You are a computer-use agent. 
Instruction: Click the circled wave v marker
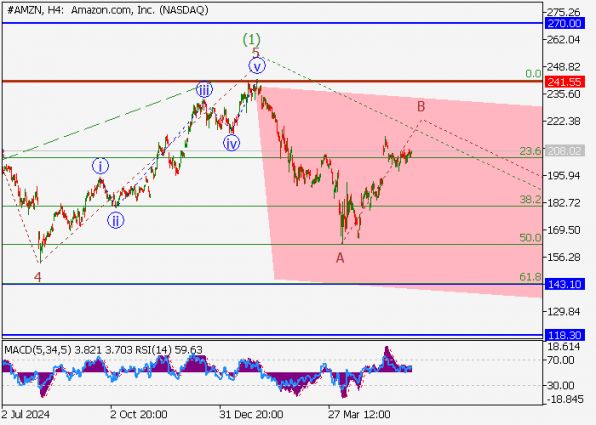257,67
